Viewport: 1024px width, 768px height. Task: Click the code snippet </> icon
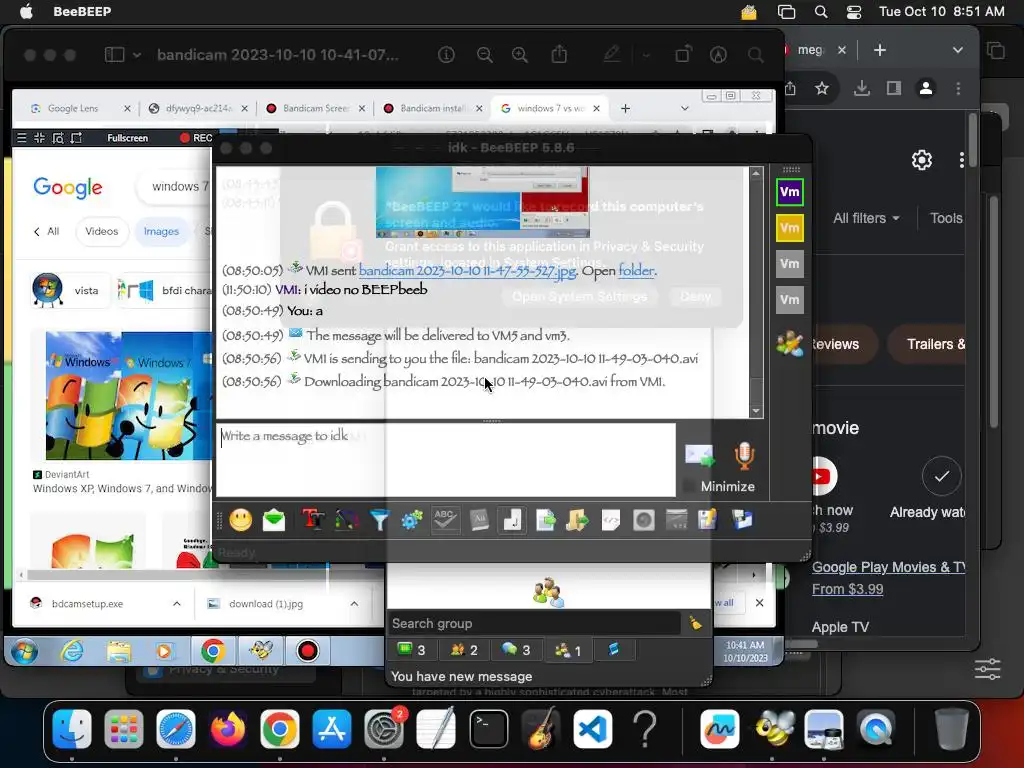[611, 520]
